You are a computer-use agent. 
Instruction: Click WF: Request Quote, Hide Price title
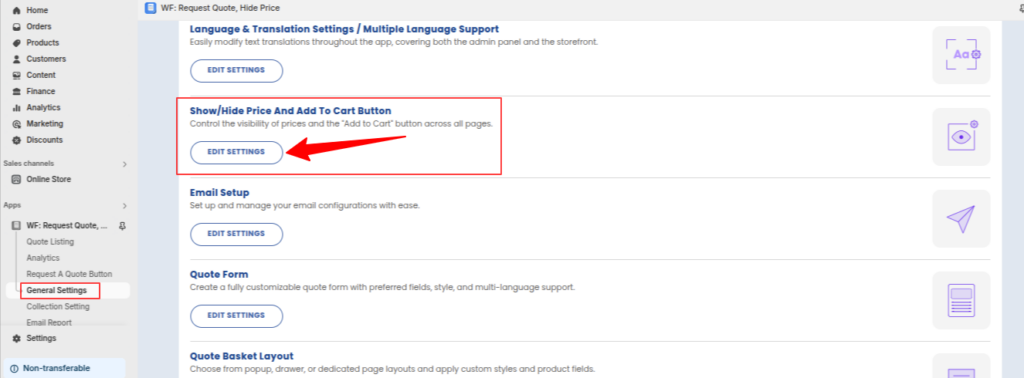(x=221, y=8)
